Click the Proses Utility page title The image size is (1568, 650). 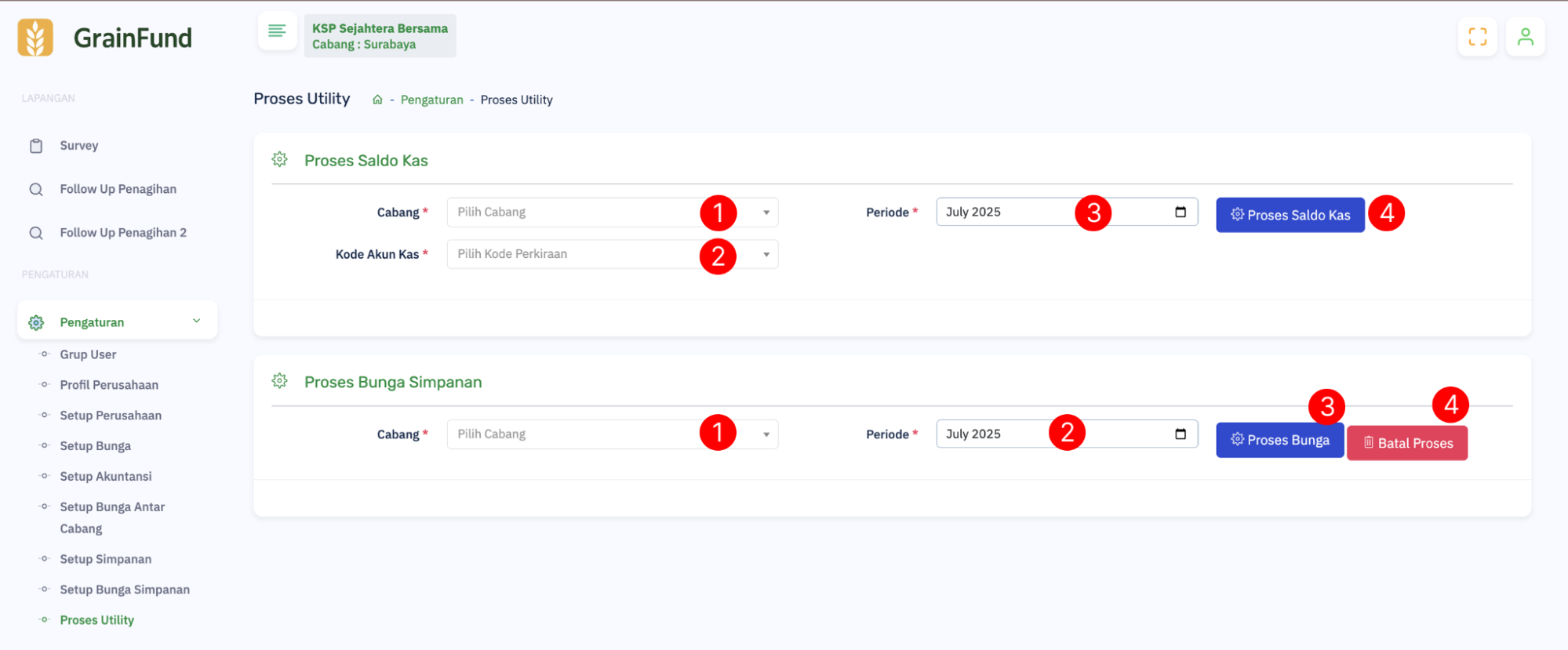302,99
